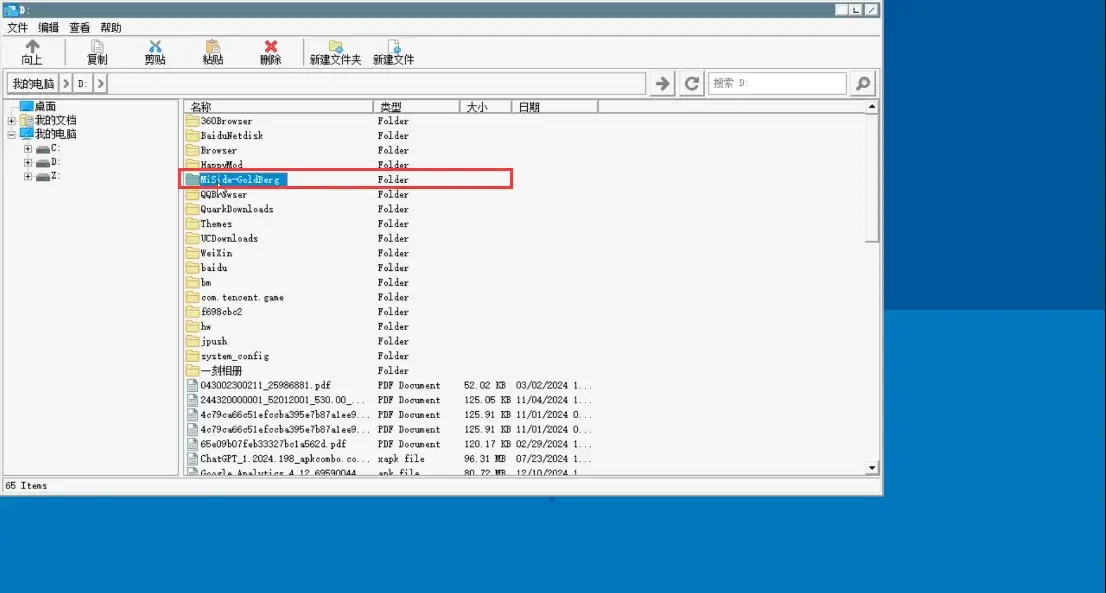The height and width of the screenshot is (593, 1106).
Task: Click the refresh icon beside the address bar
Action: pos(691,84)
